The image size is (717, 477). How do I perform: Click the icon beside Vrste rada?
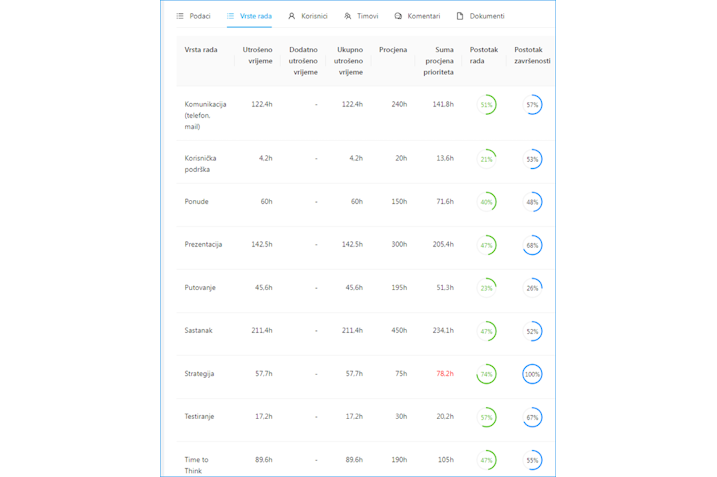[231, 16]
